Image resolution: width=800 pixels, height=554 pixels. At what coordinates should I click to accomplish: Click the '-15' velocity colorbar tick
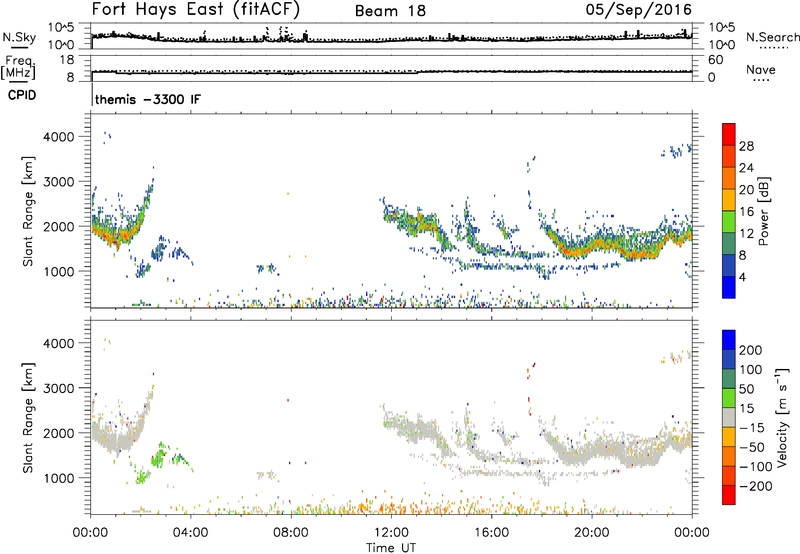[752, 428]
